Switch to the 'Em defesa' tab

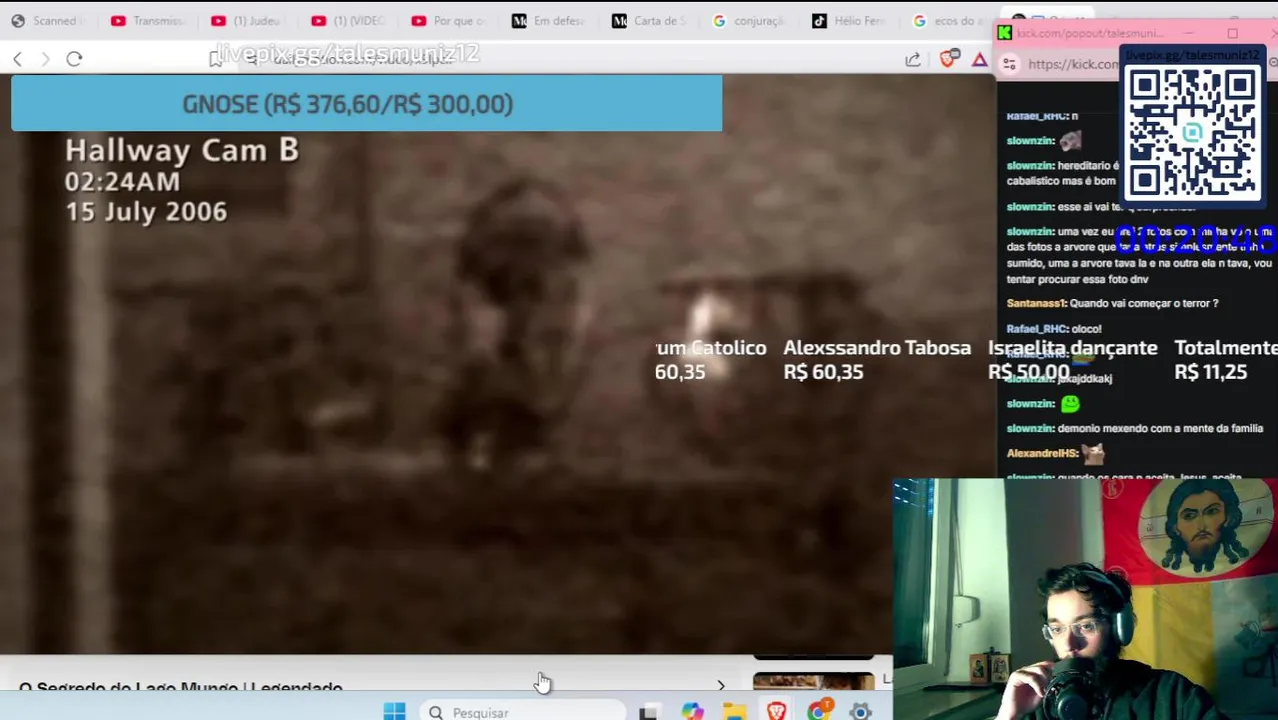(550, 21)
